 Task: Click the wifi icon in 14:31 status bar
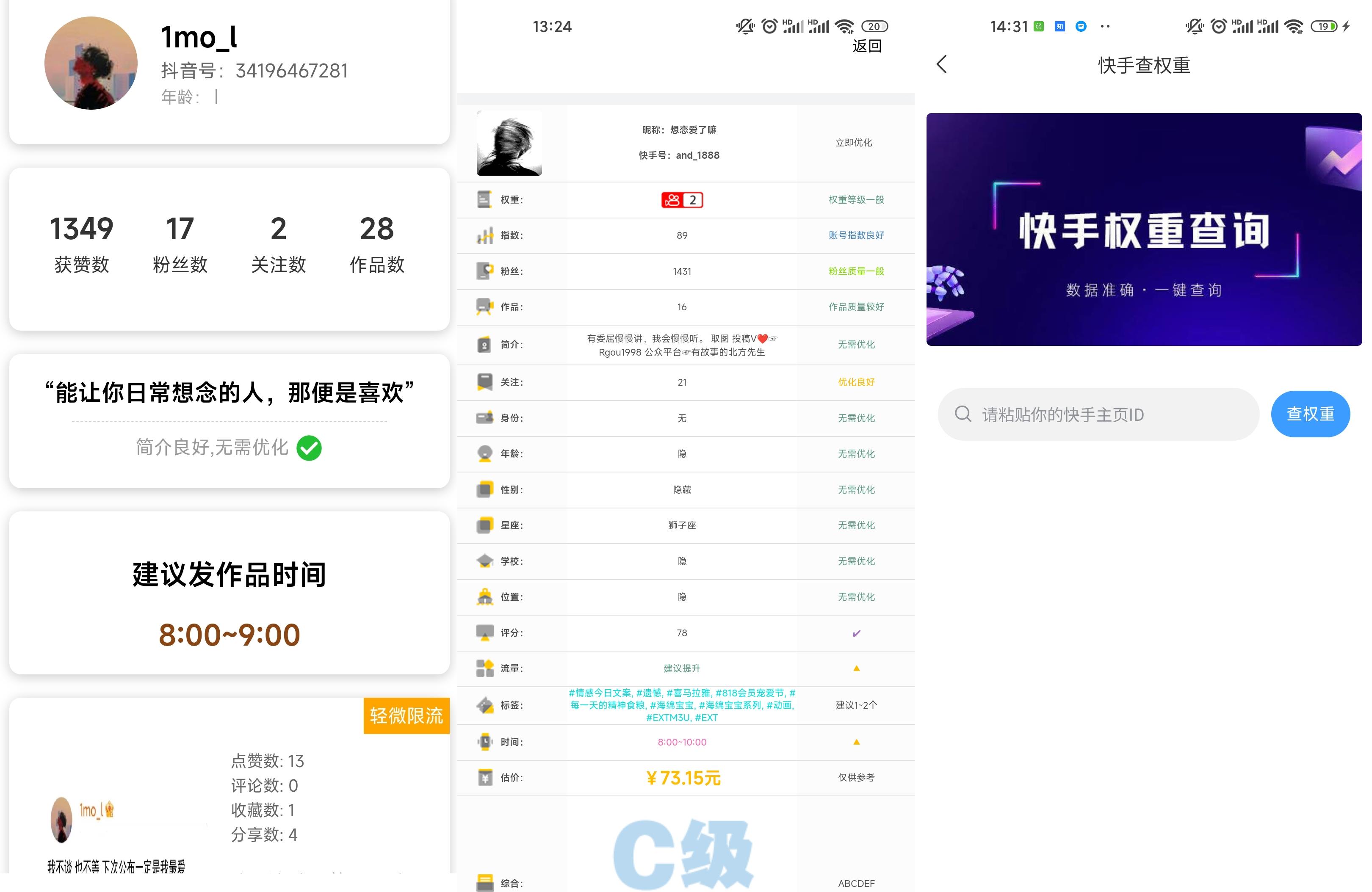(1294, 27)
